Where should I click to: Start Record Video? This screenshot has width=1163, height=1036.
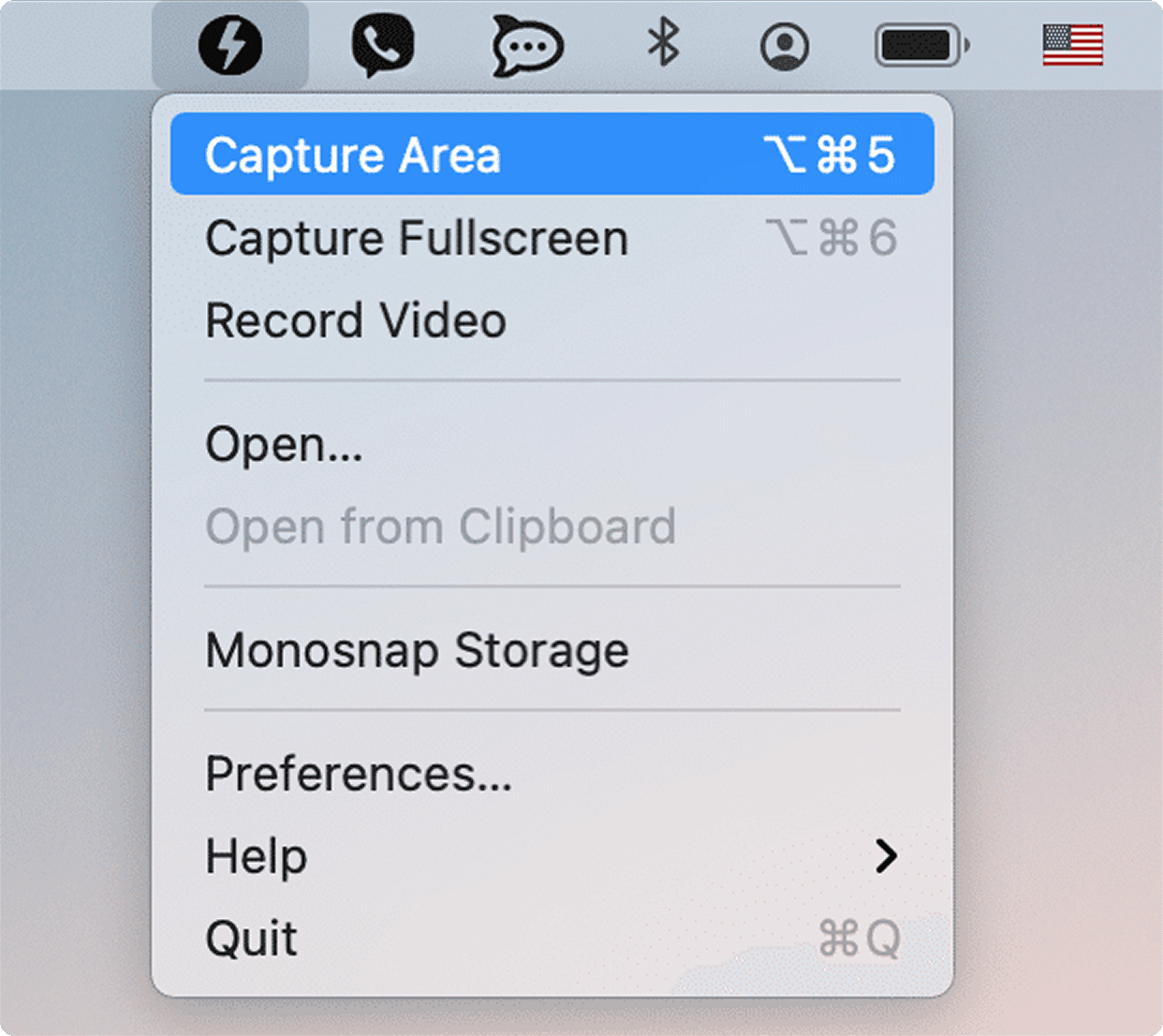(356, 321)
